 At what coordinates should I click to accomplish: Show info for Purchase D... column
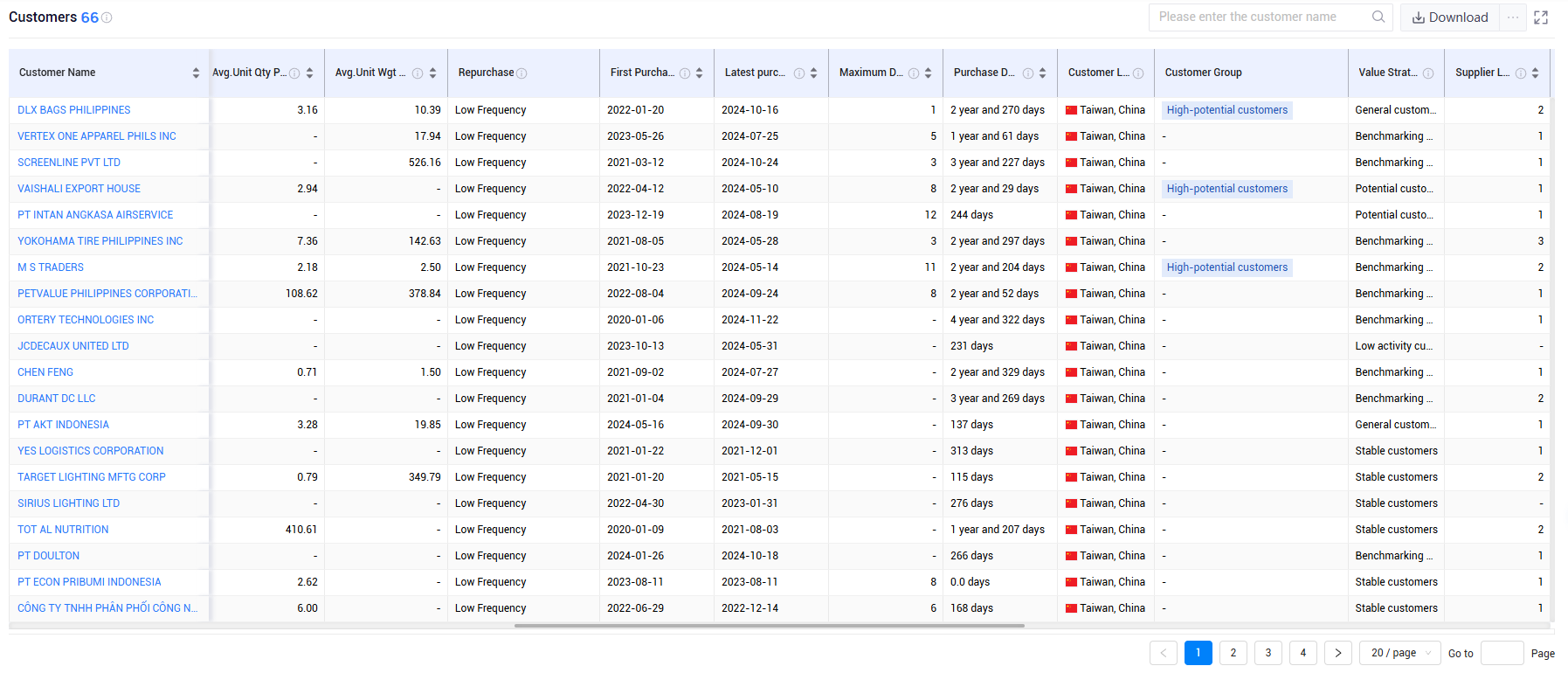(x=1028, y=73)
